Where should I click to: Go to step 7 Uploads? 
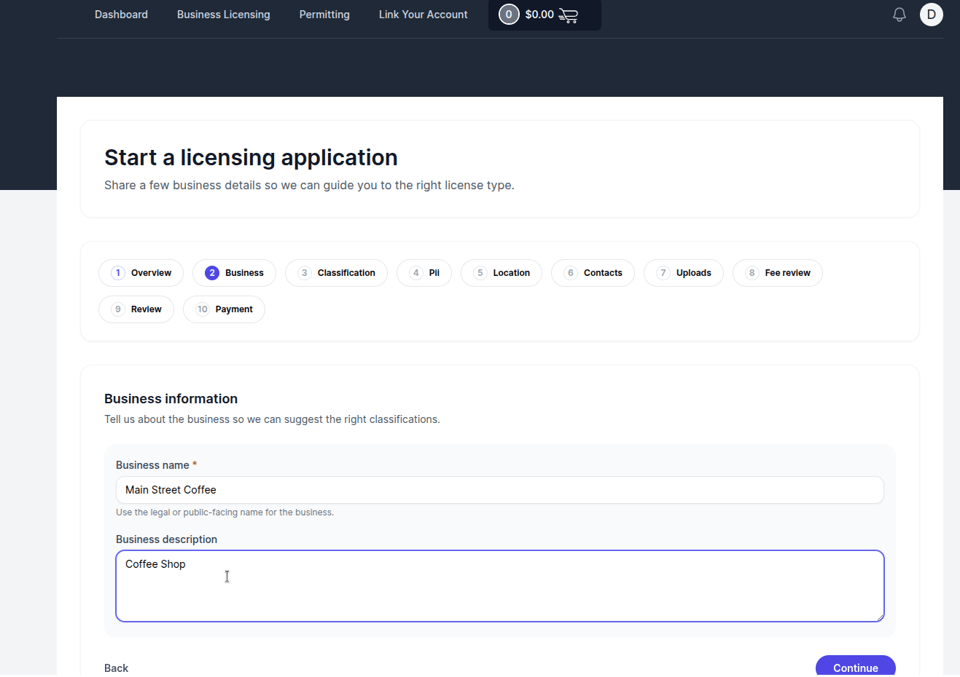point(684,273)
